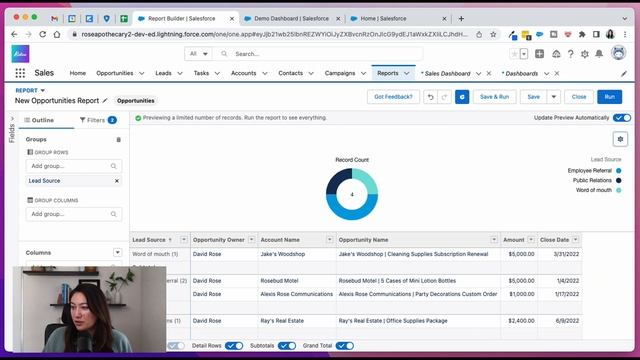The width and height of the screenshot is (640, 360).
Task: Open Columns section dropdown menu
Action: tap(118, 253)
